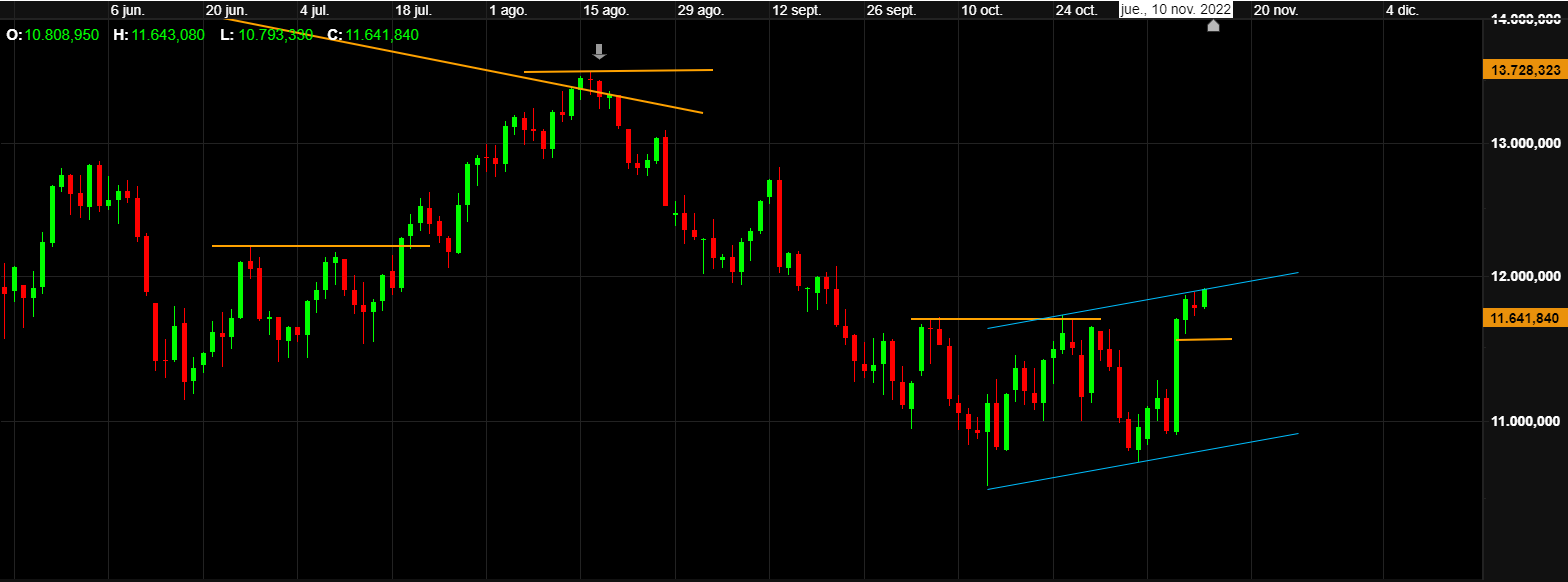The width and height of the screenshot is (1568, 582).
Task: Click the '12 sept.' time axis label
Action: [x=797, y=10]
